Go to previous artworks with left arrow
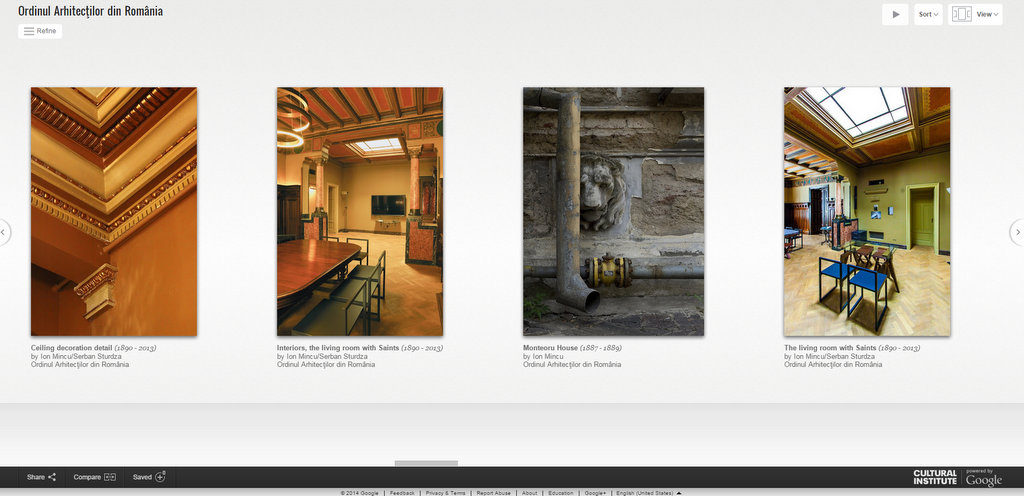 coord(4,232)
